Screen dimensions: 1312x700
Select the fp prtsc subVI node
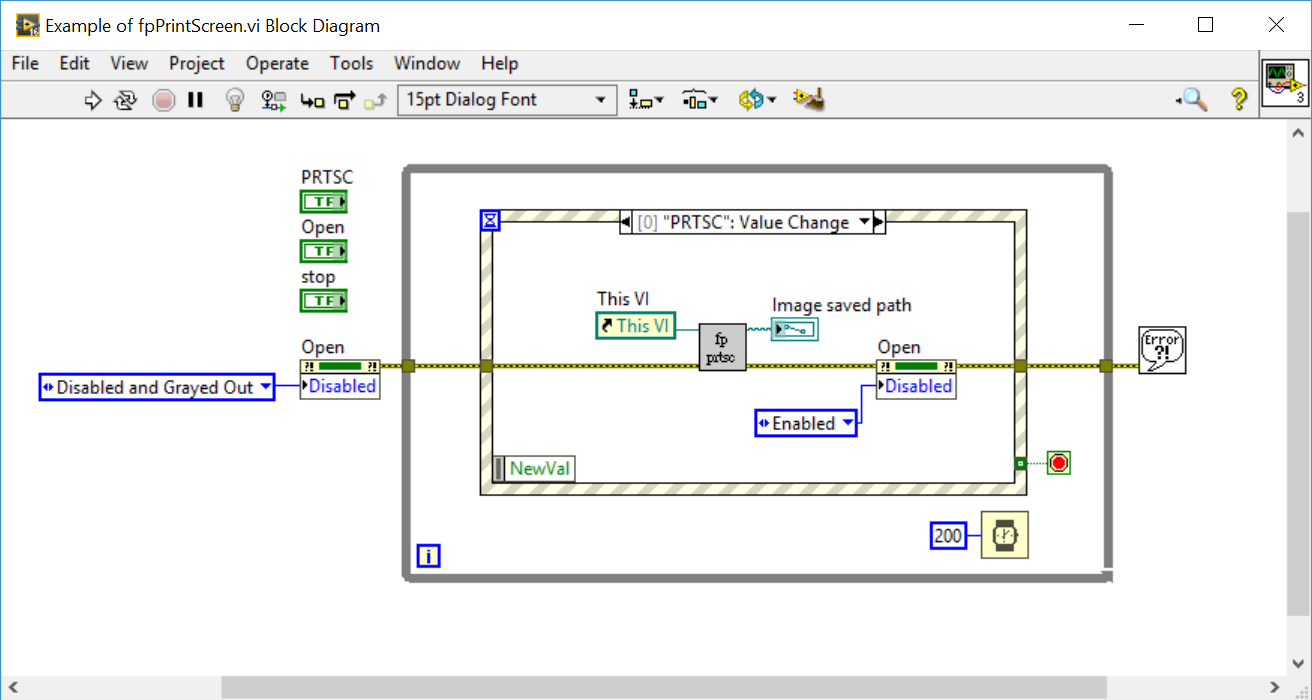tap(721, 347)
